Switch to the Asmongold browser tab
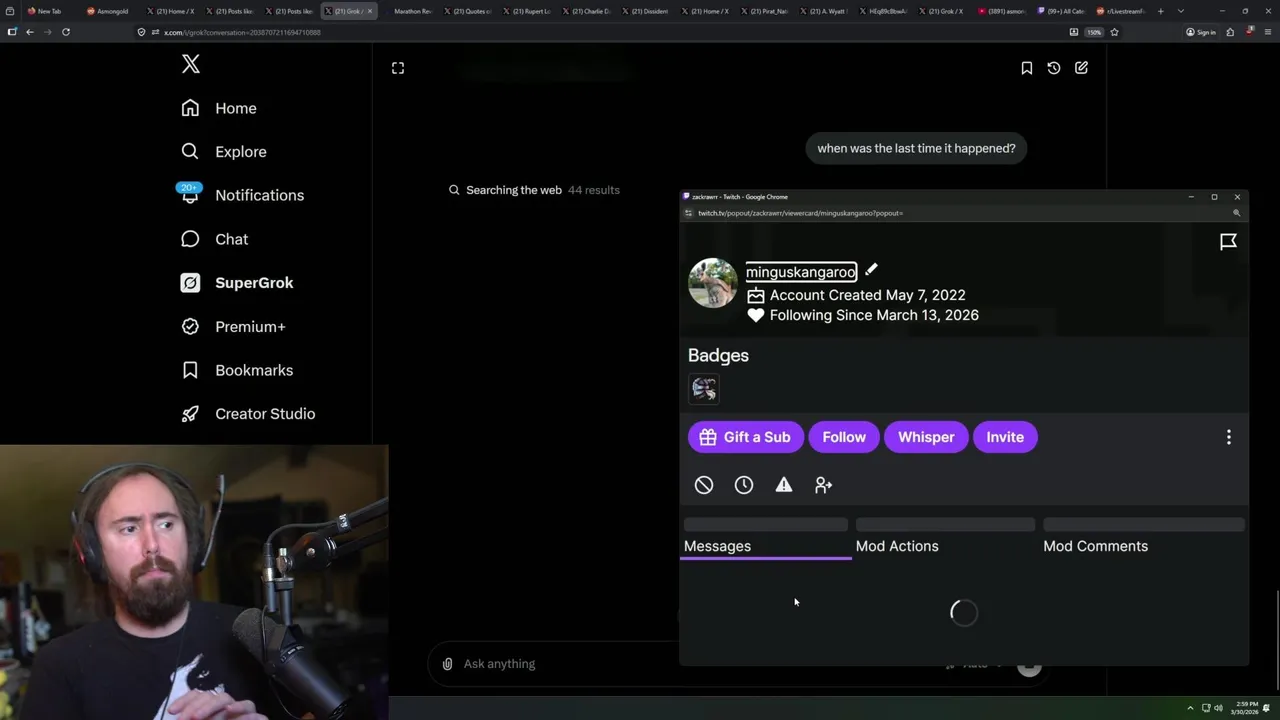 (x=107, y=11)
